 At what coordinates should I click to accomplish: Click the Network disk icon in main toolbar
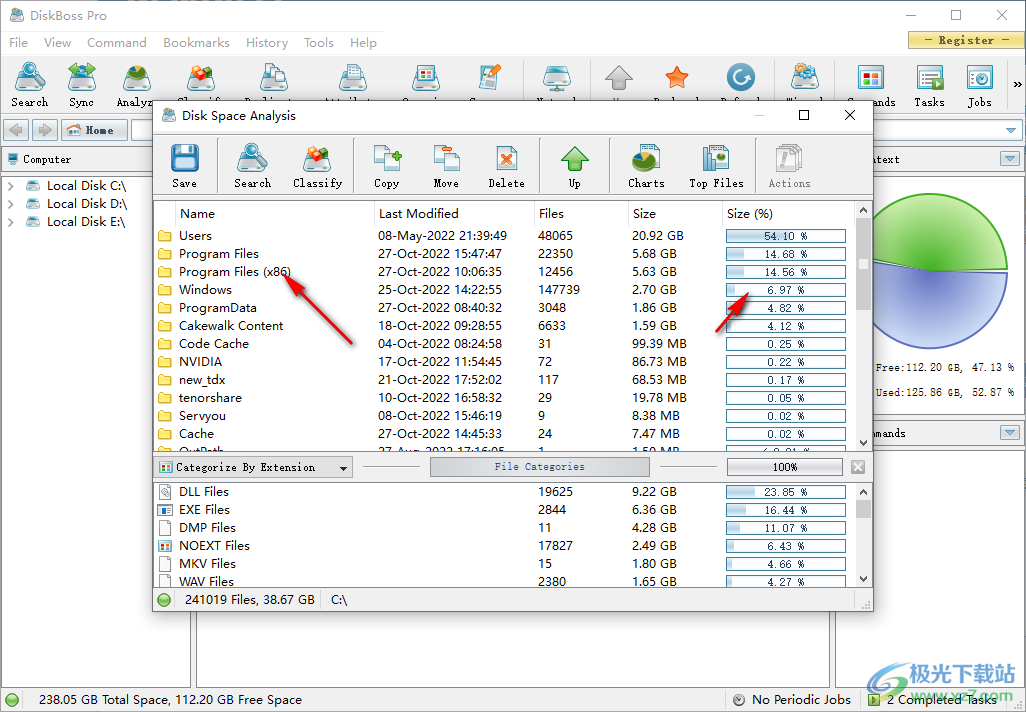557,78
